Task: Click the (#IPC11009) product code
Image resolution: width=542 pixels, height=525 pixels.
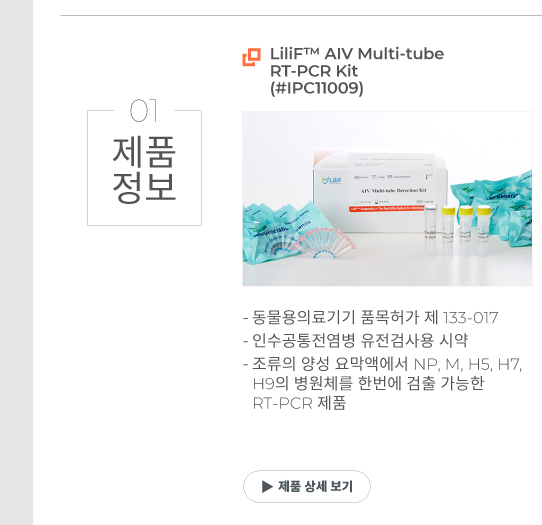Action: pyautogui.click(x=317, y=88)
